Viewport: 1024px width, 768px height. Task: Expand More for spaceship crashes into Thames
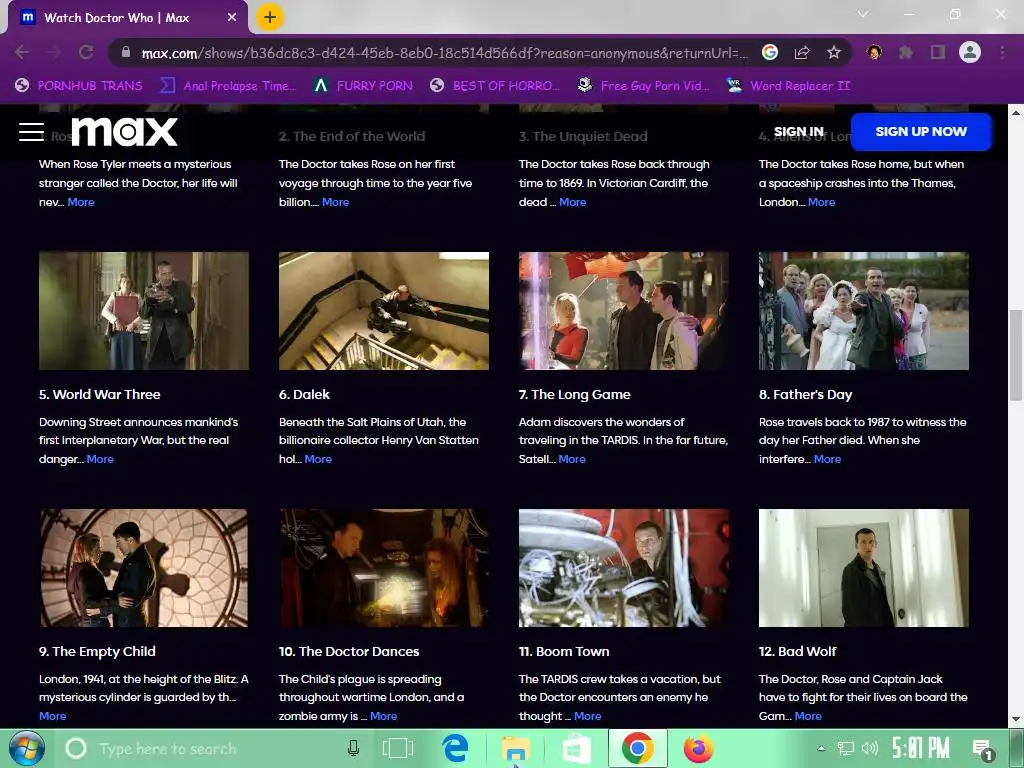click(x=822, y=202)
